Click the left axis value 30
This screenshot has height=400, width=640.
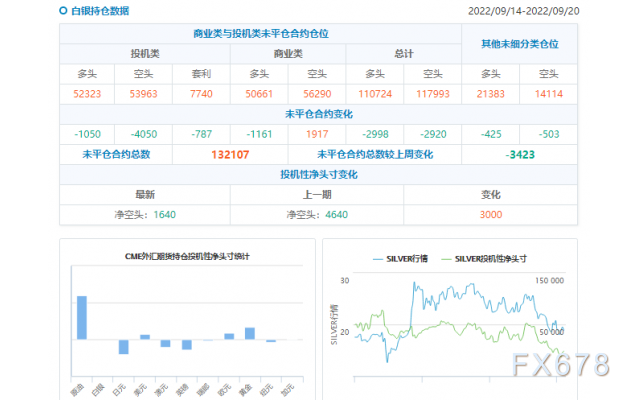point(345,280)
